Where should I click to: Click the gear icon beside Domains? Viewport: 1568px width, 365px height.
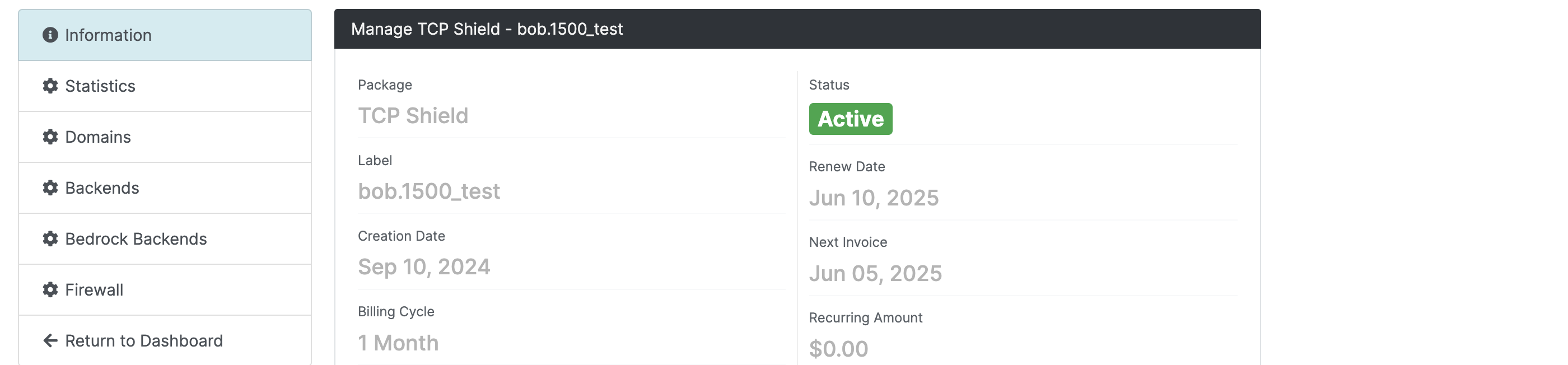pyautogui.click(x=50, y=137)
